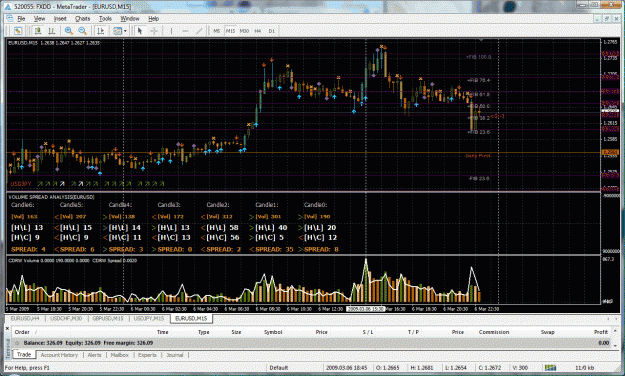The image size is (625, 376).
Task: Zoom in on the chart
Action: (x=69, y=31)
